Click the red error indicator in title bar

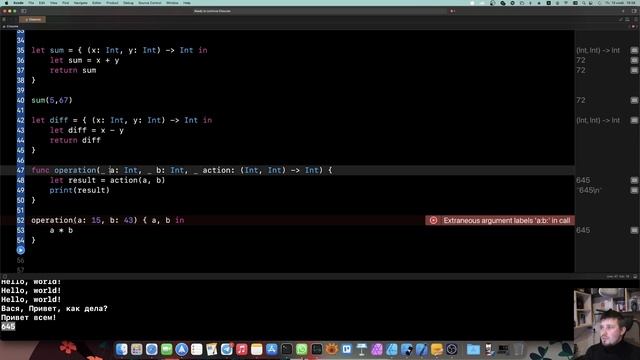452,11
